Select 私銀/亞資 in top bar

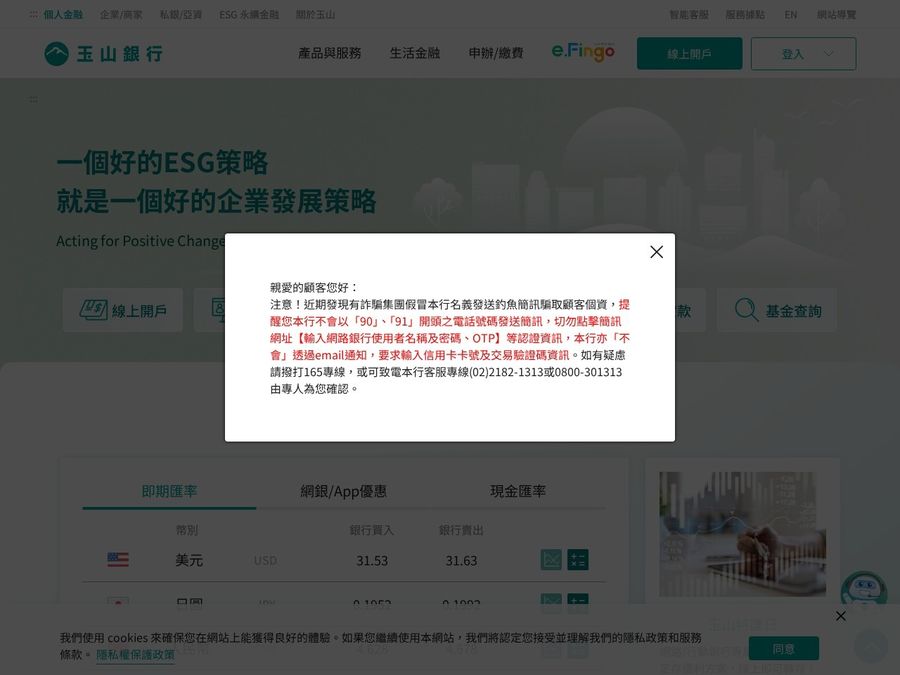click(181, 14)
